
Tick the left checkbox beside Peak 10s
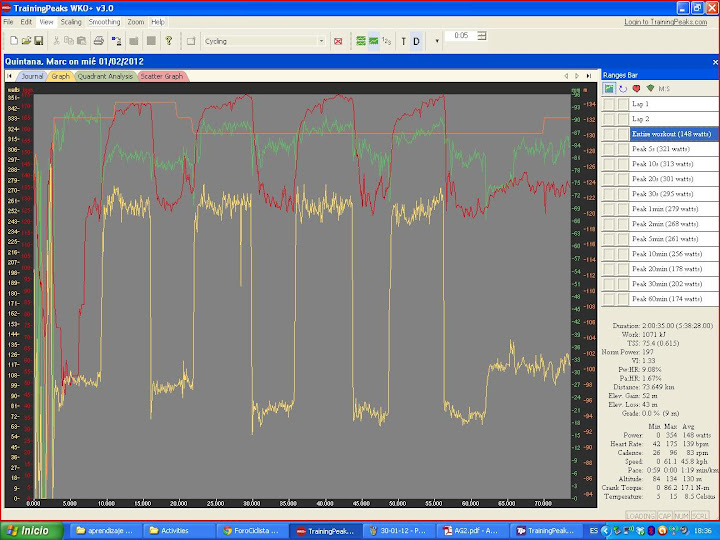tap(609, 164)
